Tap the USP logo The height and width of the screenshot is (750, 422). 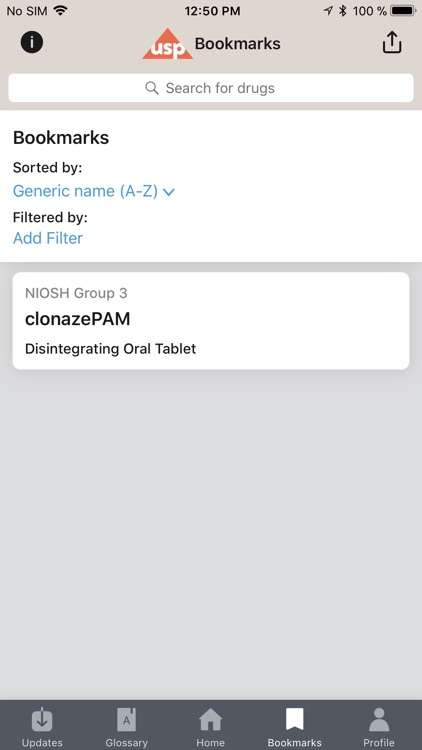point(167,44)
